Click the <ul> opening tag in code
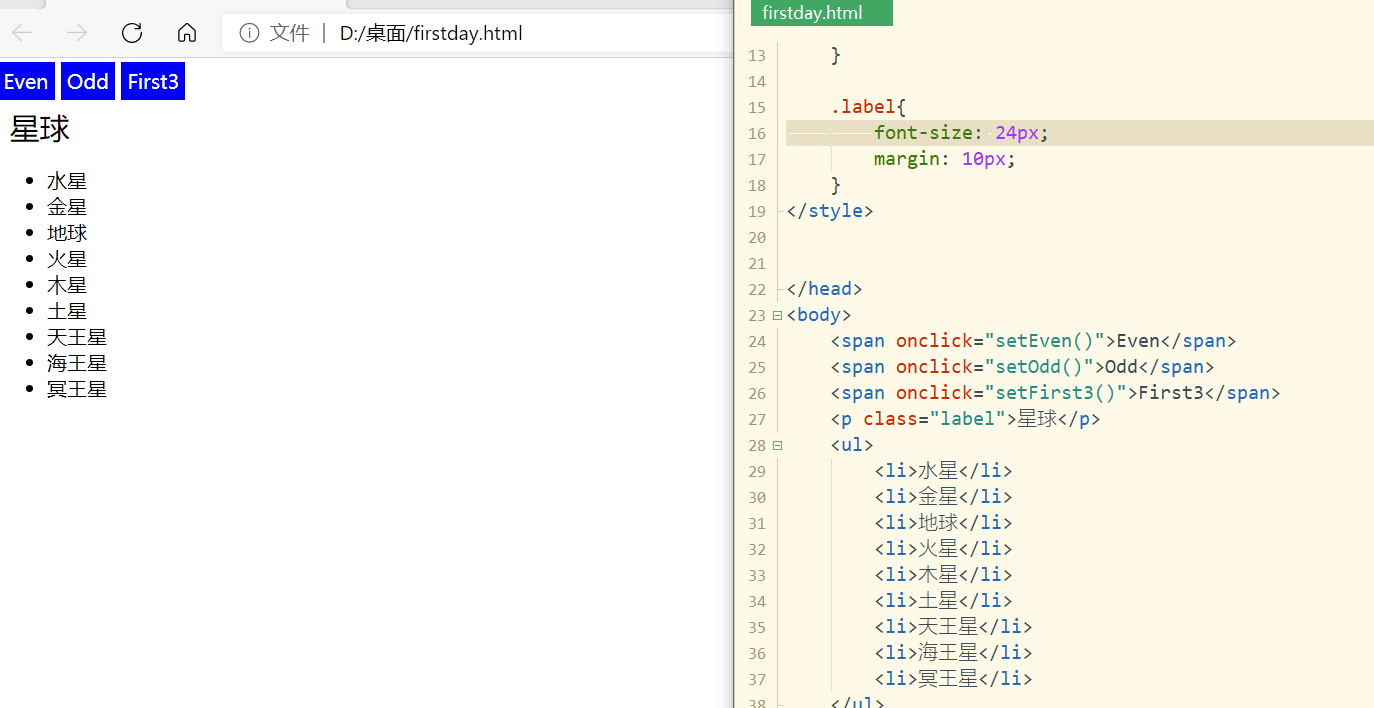 coord(852,445)
